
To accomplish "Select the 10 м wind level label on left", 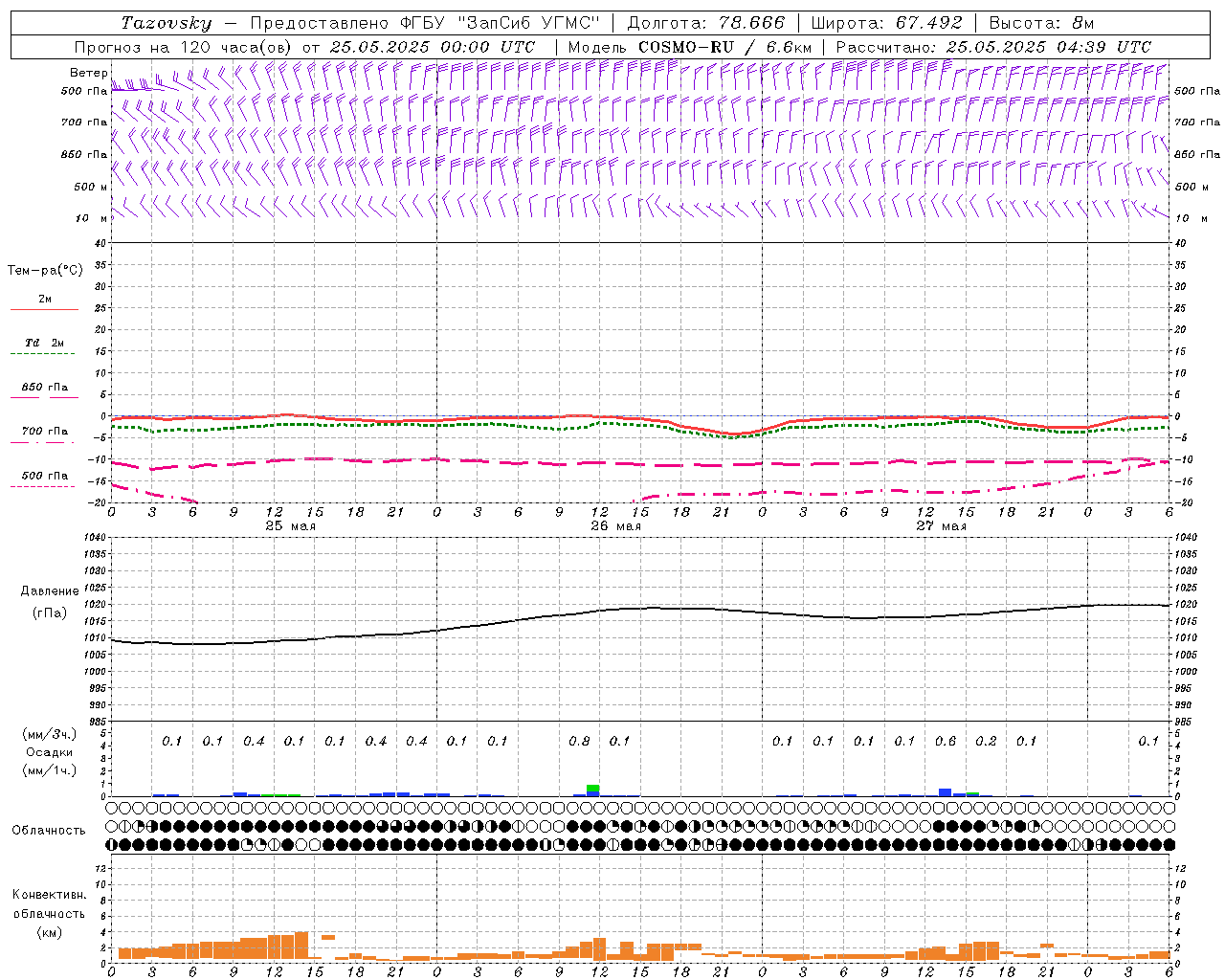I will (93, 218).
